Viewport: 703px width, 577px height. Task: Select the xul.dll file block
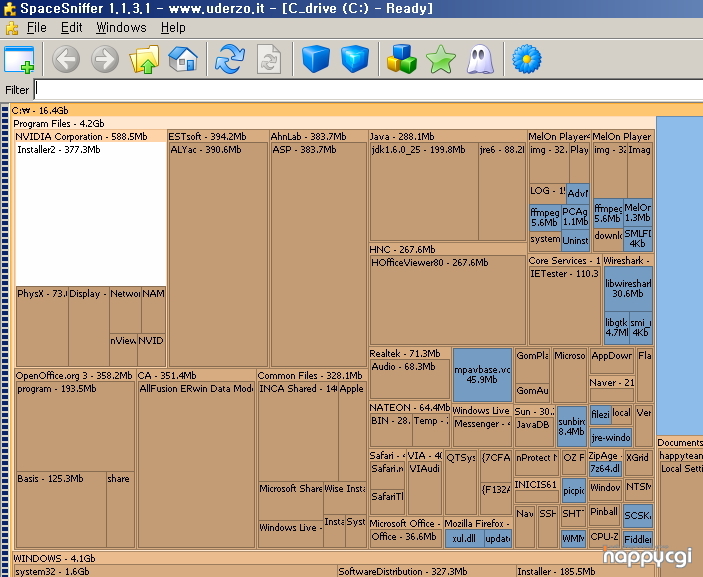coord(464,538)
